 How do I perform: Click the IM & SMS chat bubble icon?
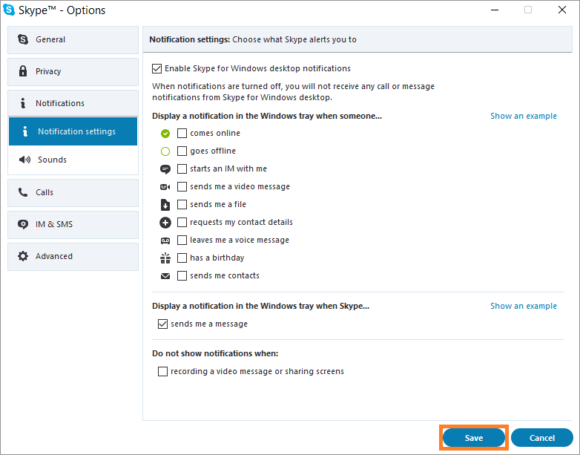[x=23, y=224]
